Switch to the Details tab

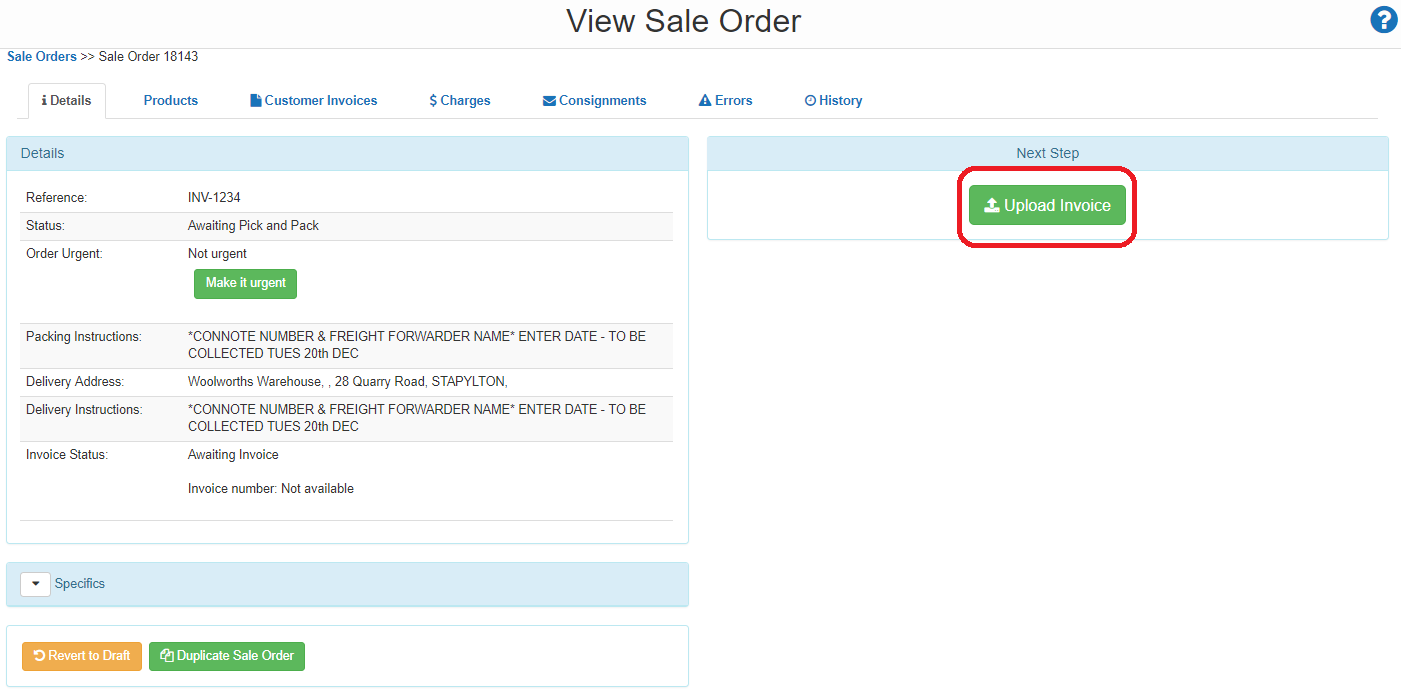coord(67,100)
